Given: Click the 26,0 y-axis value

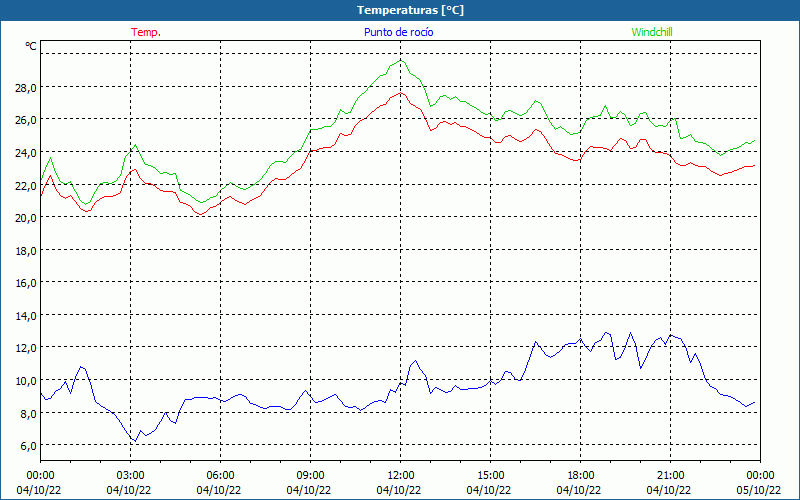Looking at the screenshot, I should (26, 120).
